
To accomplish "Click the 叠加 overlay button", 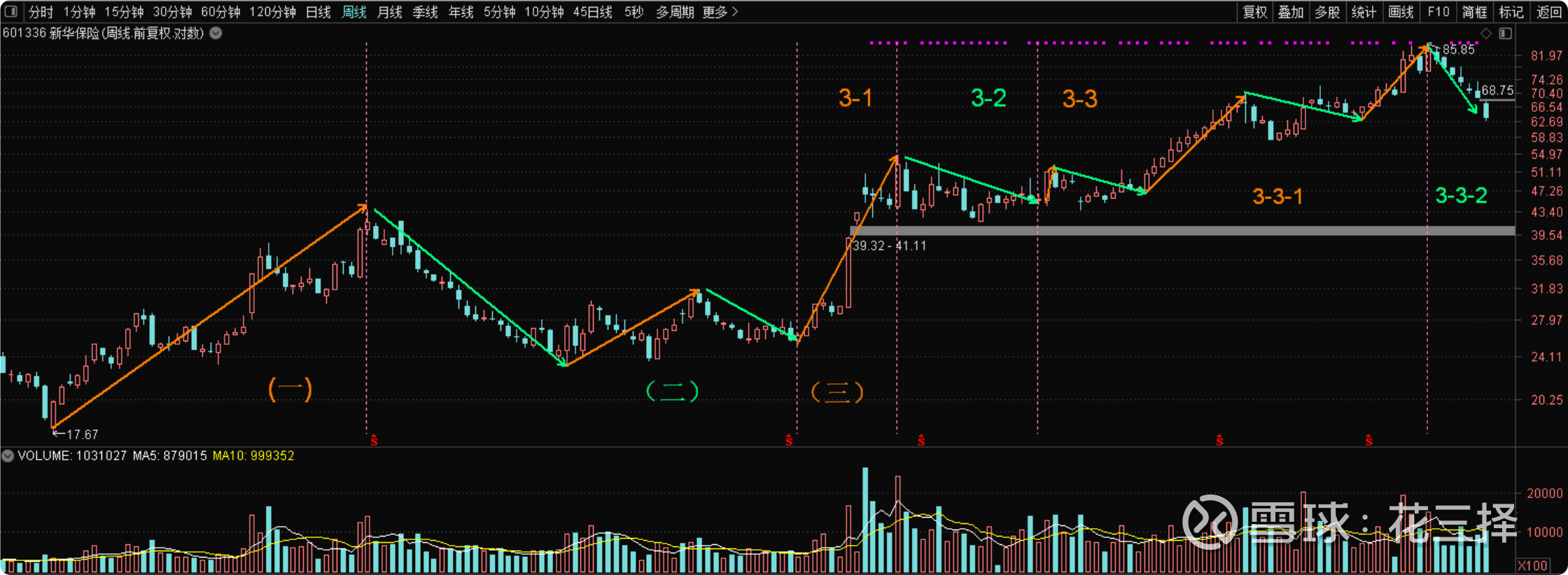I will (1291, 12).
